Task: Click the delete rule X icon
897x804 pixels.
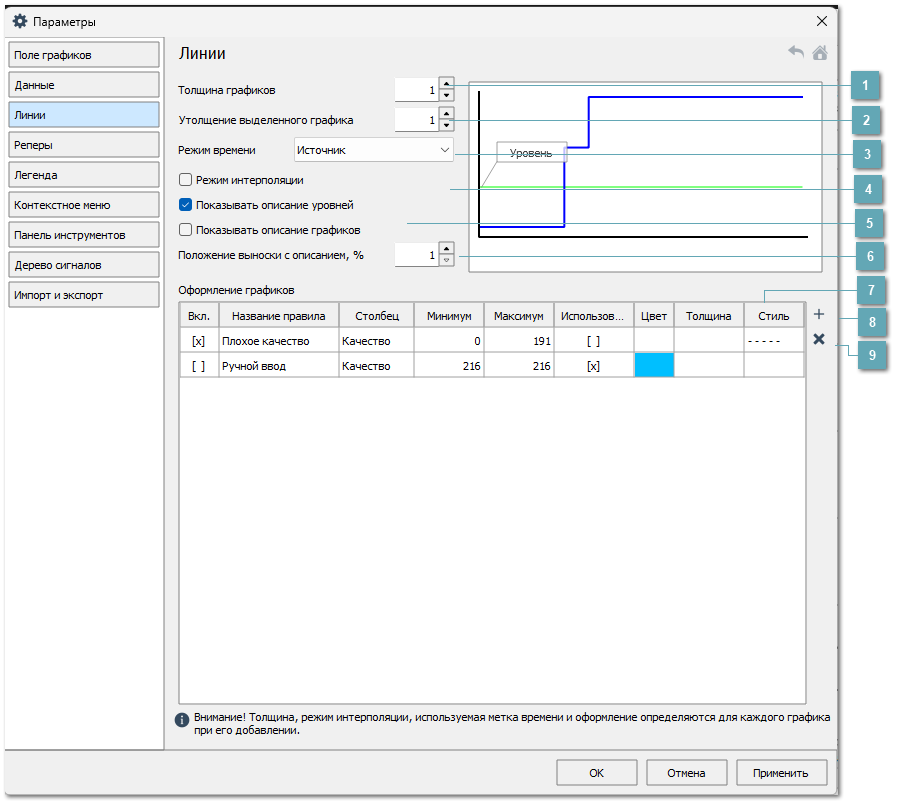Action: pos(819,339)
